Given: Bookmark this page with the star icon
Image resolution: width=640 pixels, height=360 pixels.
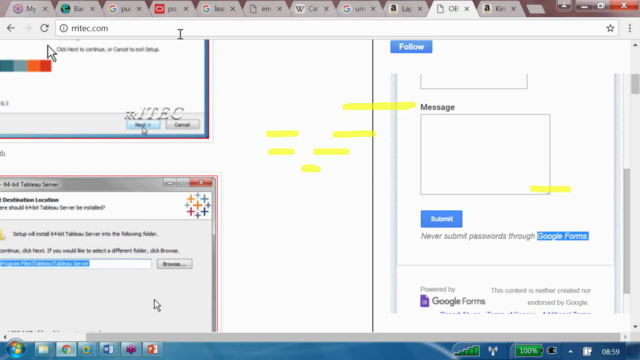Looking at the screenshot, I should 610,28.
